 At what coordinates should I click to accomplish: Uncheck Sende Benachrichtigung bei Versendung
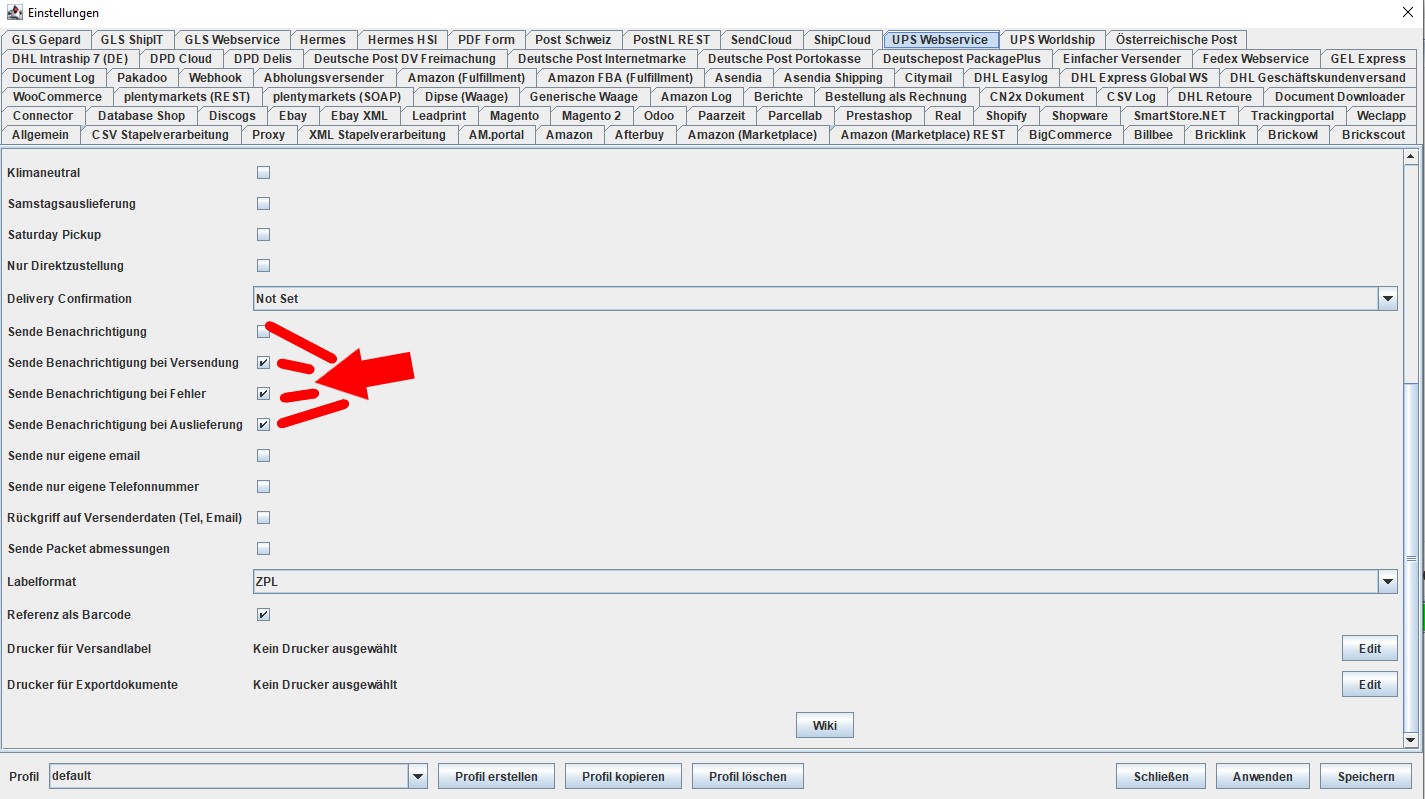[264, 363]
